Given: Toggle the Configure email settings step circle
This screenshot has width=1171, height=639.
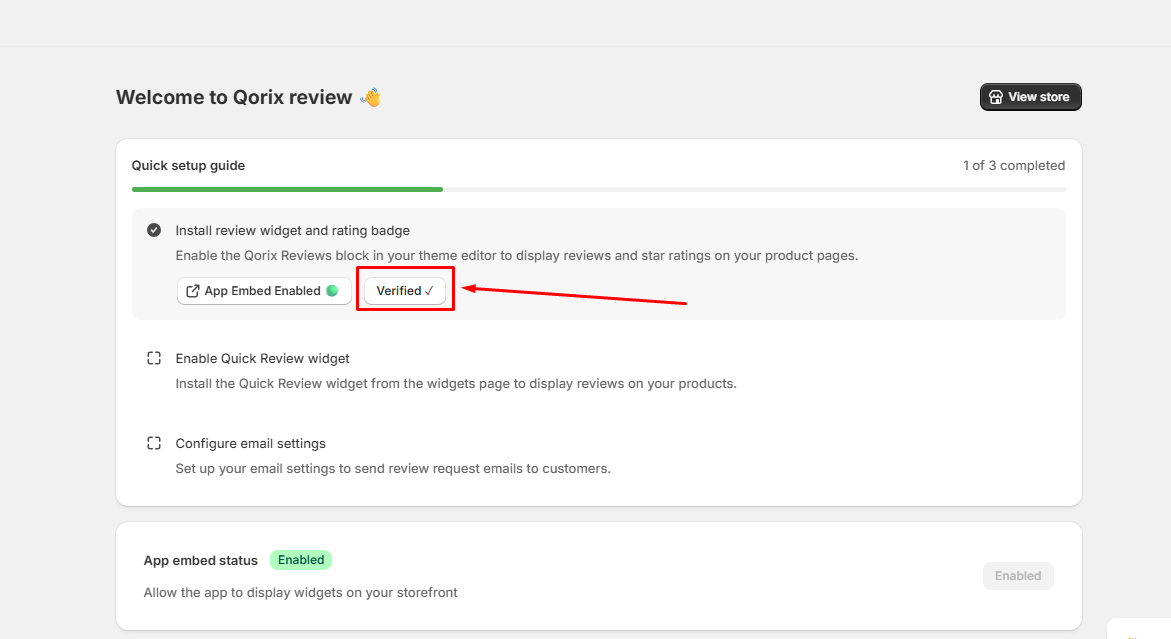Looking at the screenshot, I should click(154, 443).
